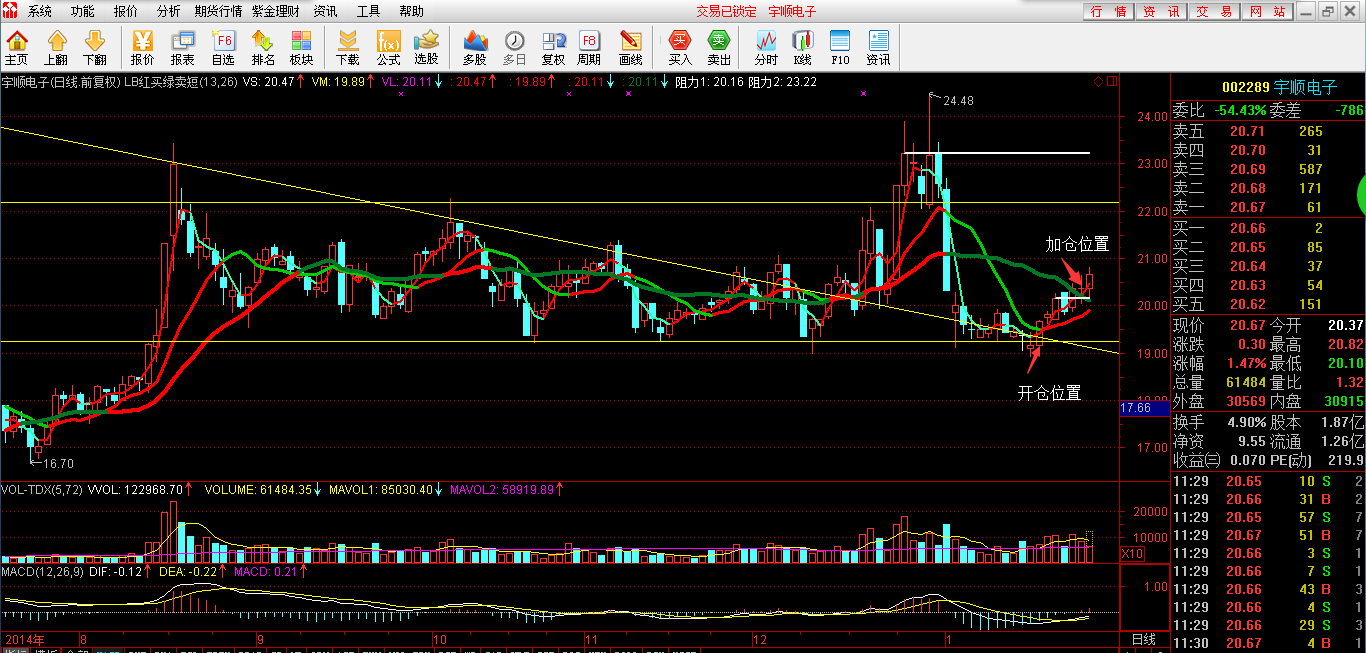The width and height of the screenshot is (1366, 653).
Task: Open the 周期 period selection menu
Action: (x=589, y=47)
